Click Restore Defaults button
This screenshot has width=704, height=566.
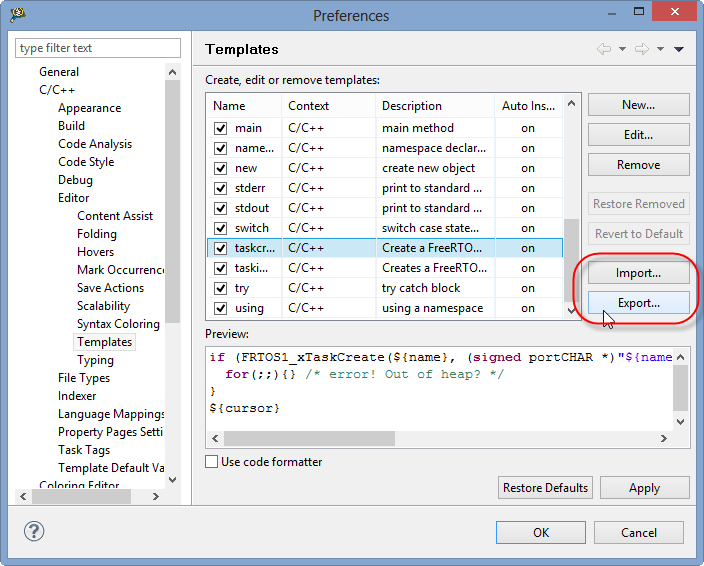[x=545, y=488]
